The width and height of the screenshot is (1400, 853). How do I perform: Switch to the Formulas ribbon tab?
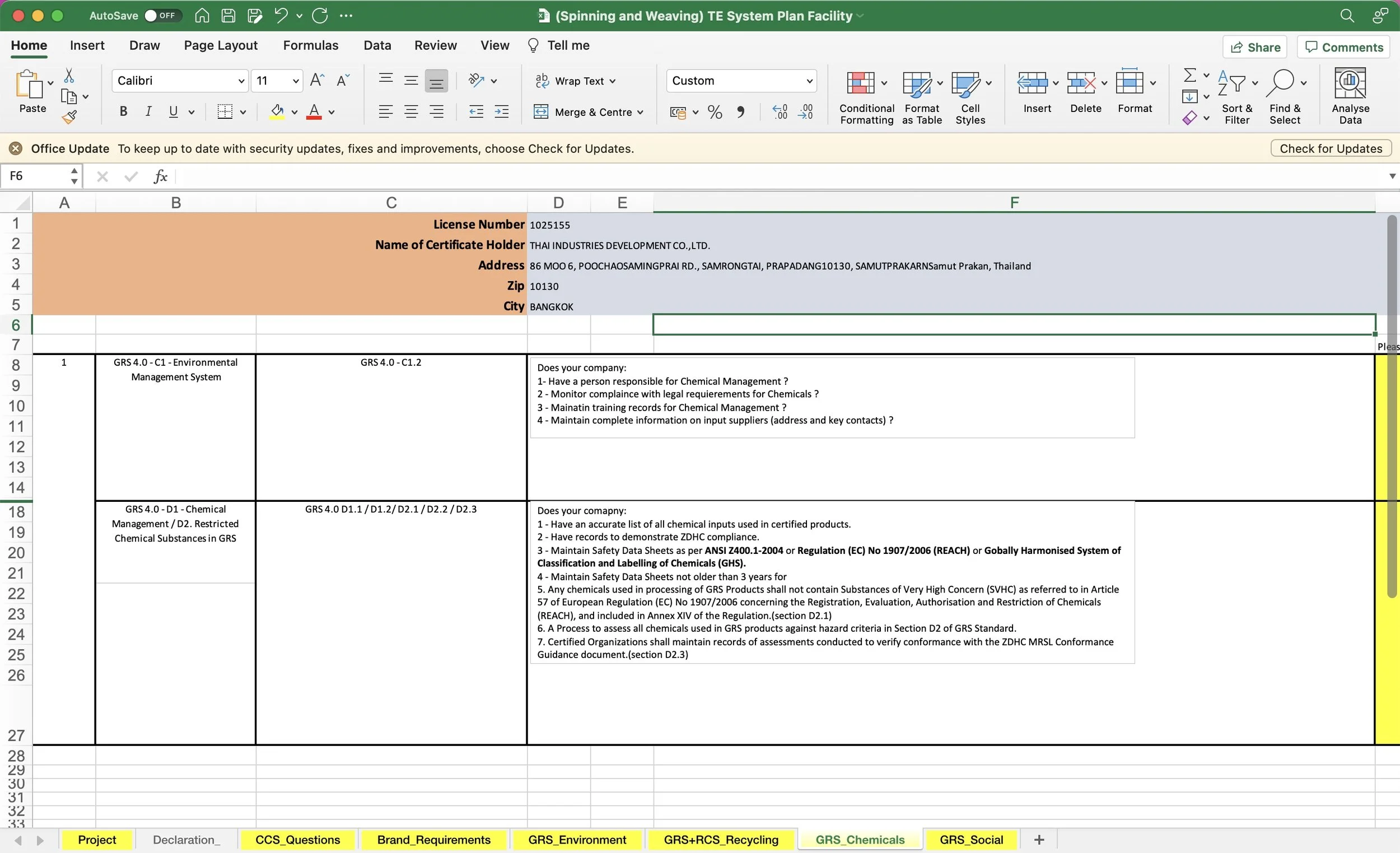point(311,45)
